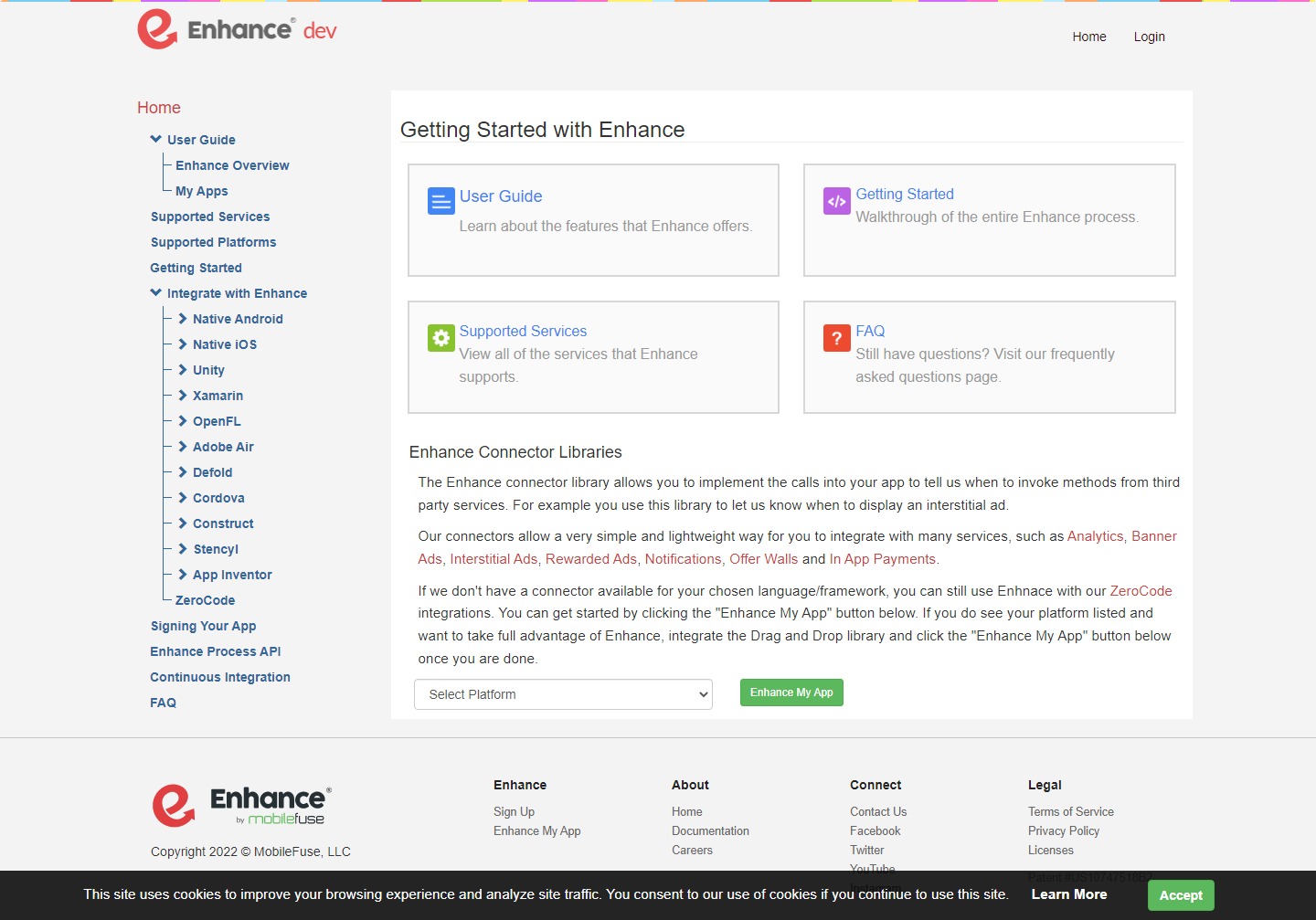The image size is (1316, 920).
Task: Click the Enhance dev logo in header
Action: (x=237, y=30)
